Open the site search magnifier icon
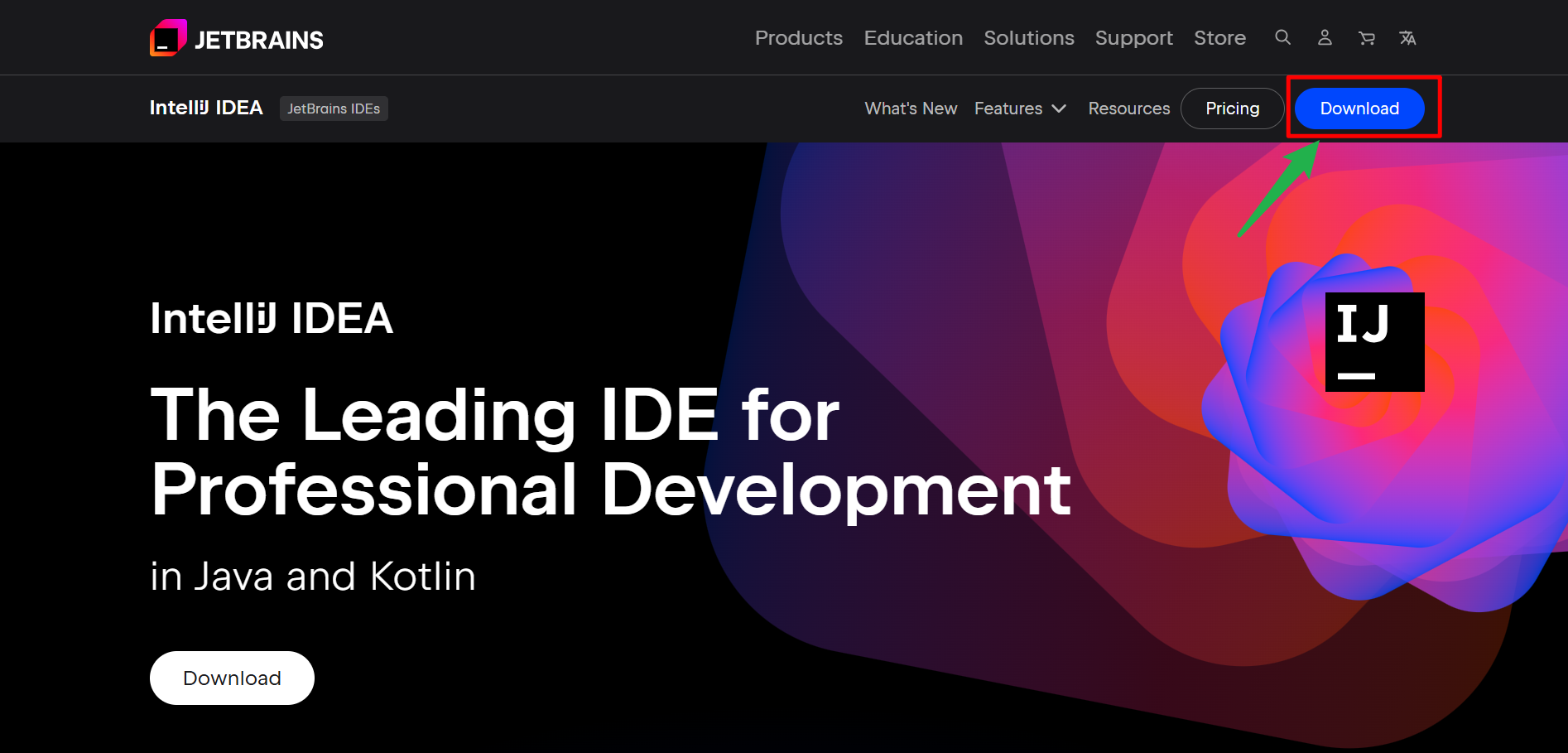The image size is (1568, 753). (1282, 37)
